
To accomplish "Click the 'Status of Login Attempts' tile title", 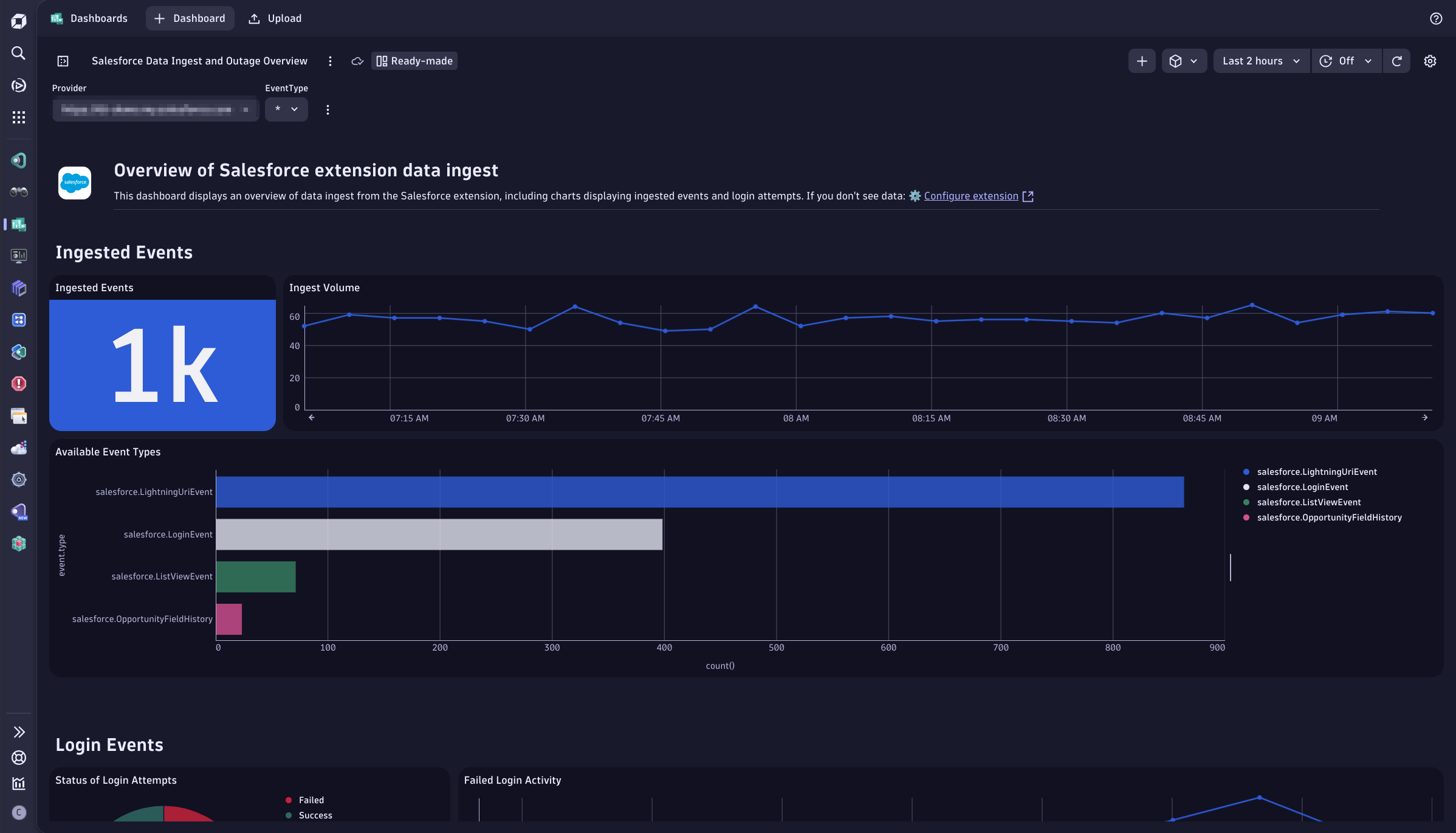I will (x=116, y=780).
